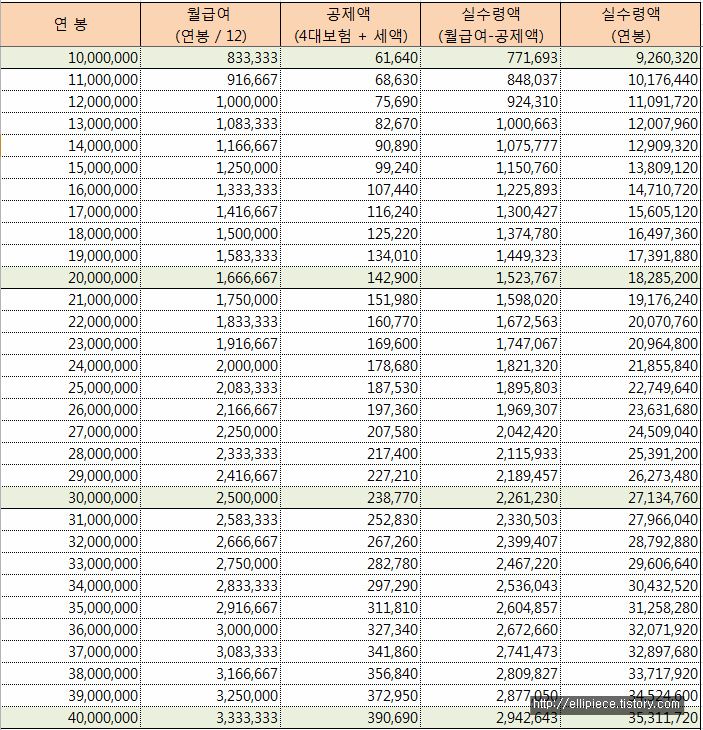Click the cell 61,640

(x=351, y=58)
